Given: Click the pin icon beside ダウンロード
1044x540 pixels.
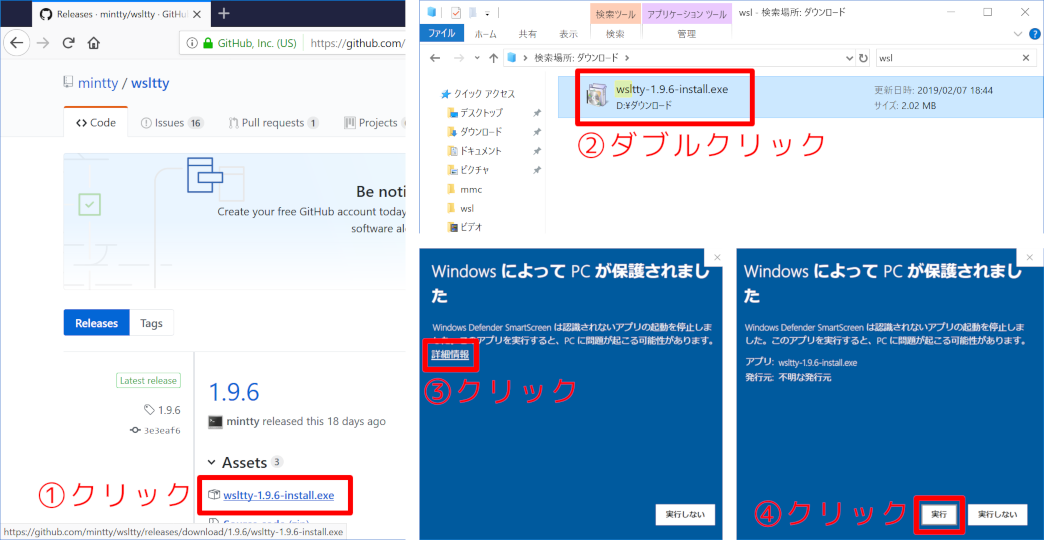Looking at the screenshot, I should point(537,132).
